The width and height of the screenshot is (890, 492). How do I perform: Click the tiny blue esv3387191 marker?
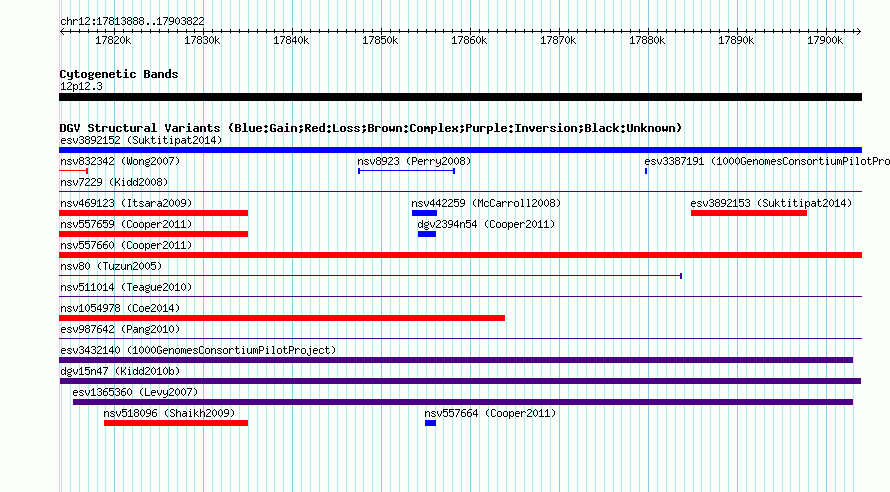click(x=646, y=171)
